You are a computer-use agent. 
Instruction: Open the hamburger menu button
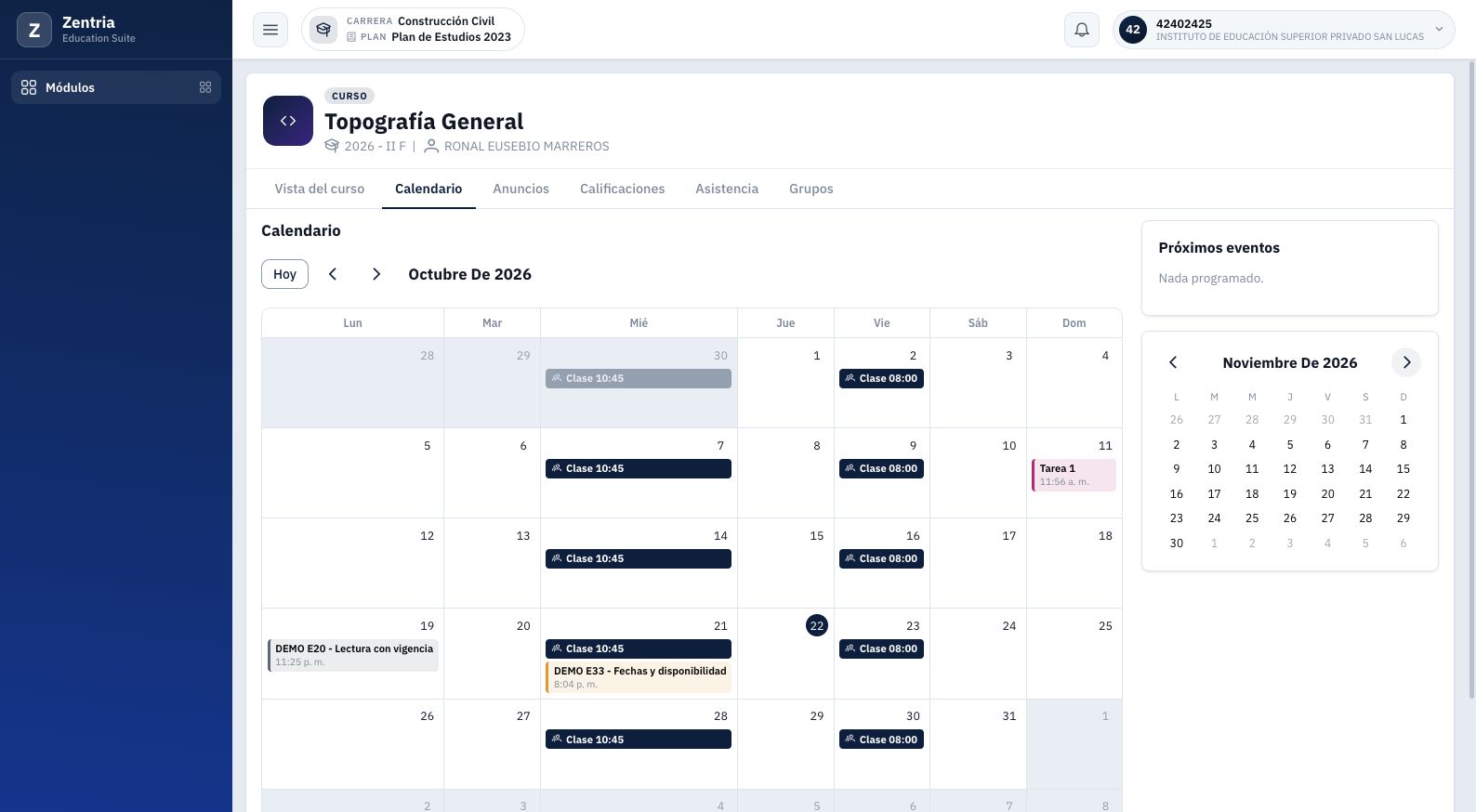[270, 30]
